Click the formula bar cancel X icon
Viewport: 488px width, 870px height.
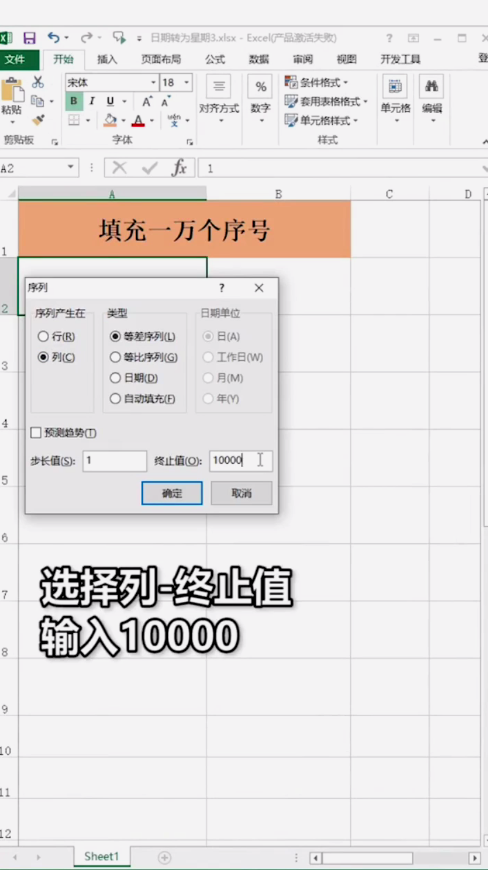tap(119, 168)
